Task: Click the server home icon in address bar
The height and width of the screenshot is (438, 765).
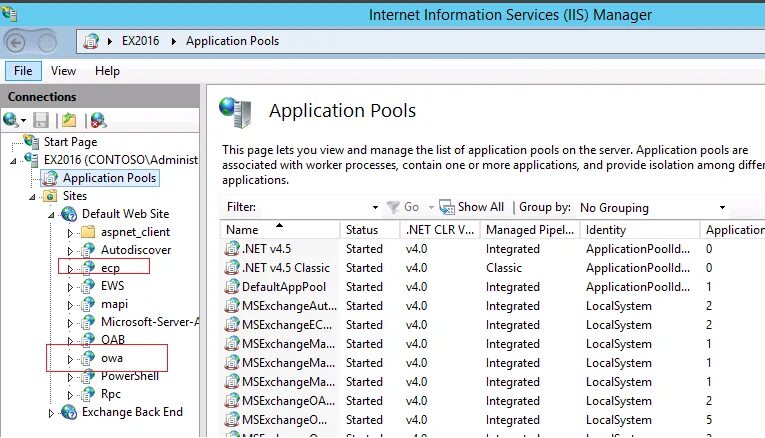Action: tap(91, 41)
